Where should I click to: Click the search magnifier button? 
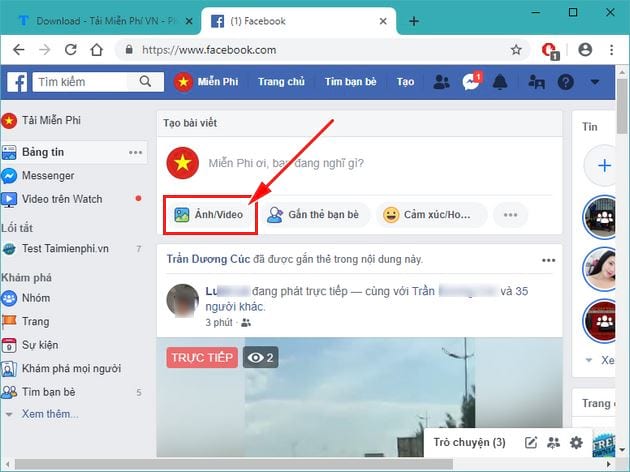tap(145, 82)
